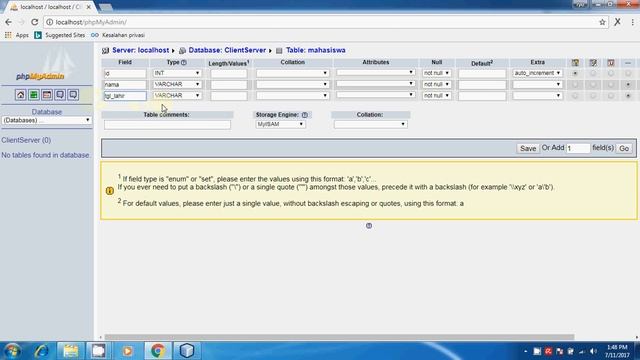Open VirtualBox cube icon in the taskbar
Screen dimensions: 640x360
pyautogui.click(x=187, y=351)
